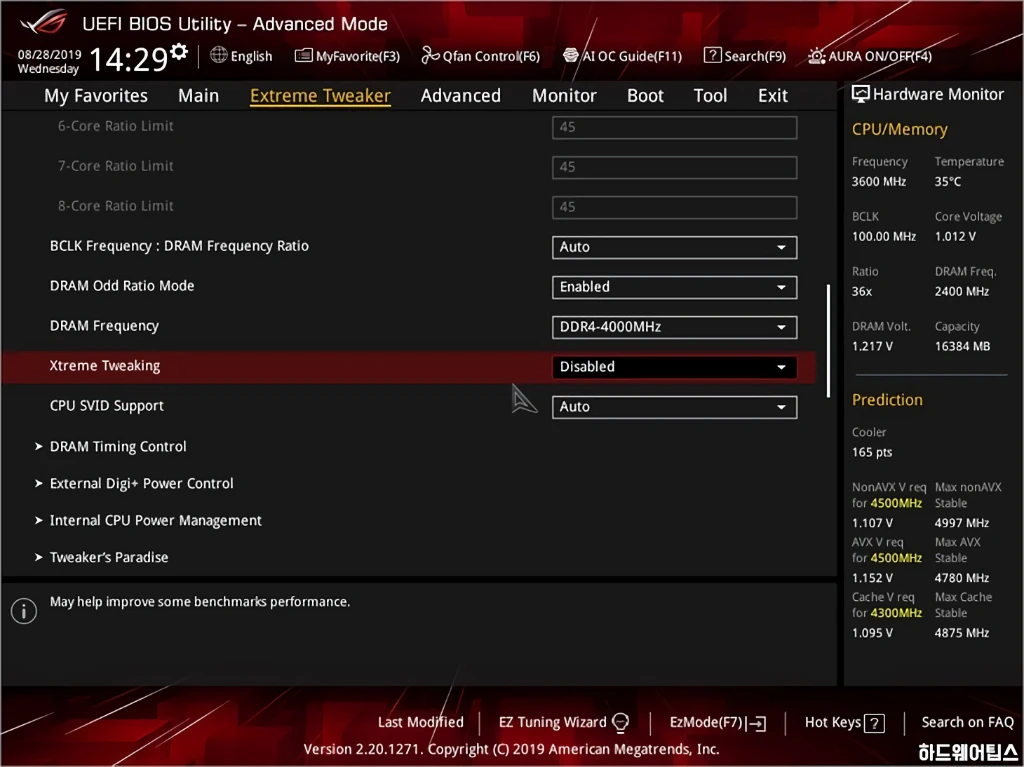
Task: Open the Main tab
Action: [x=199, y=95]
